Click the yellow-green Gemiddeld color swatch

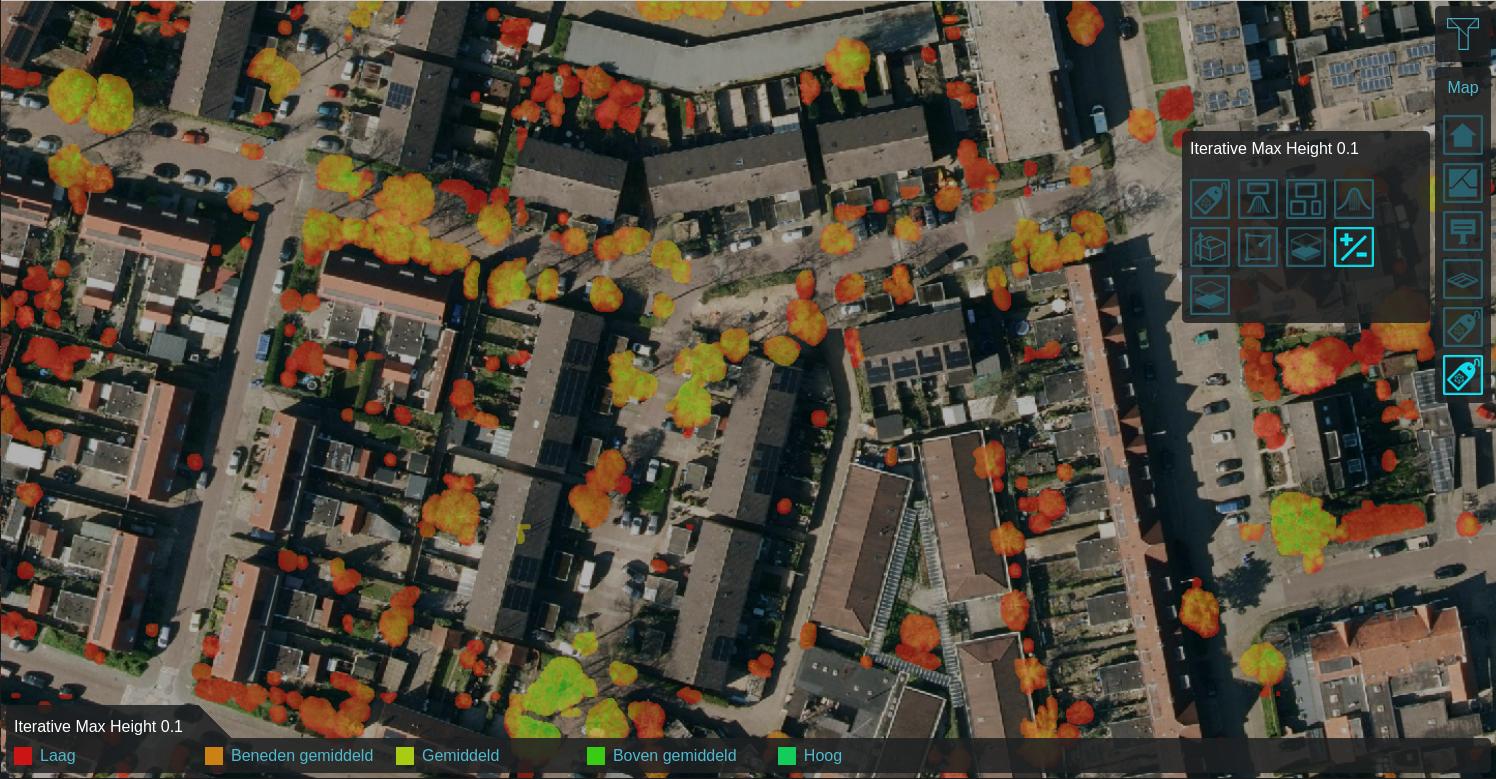pos(405,756)
